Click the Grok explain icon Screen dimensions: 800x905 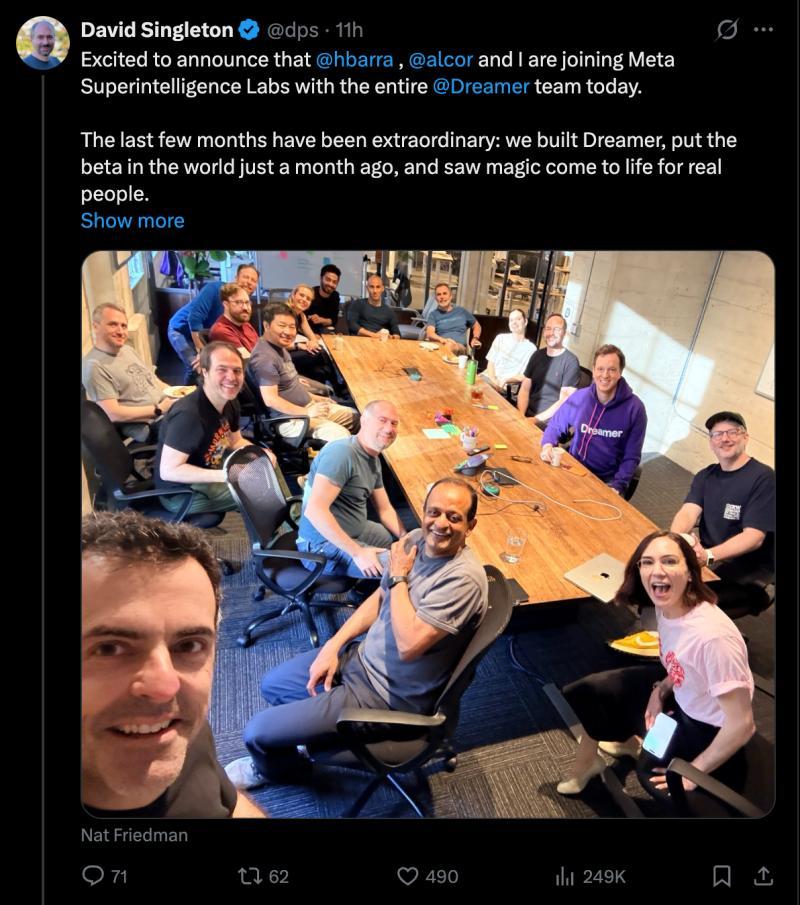click(726, 29)
